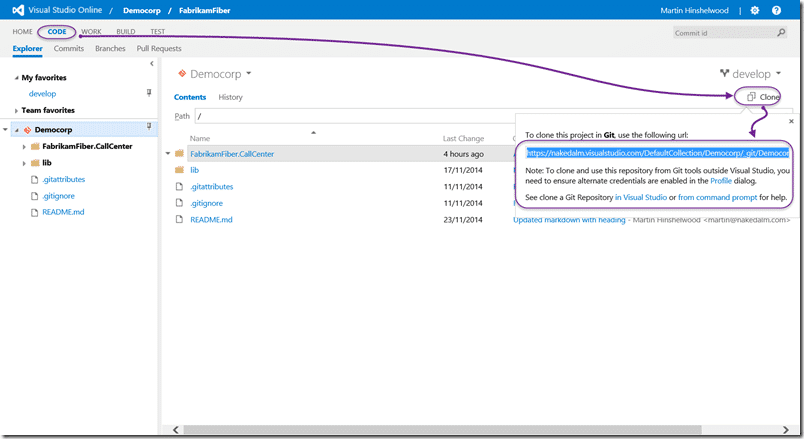804x439 pixels.
Task: Click the horizontal scrollbar right arrow
Action: pyautogui.click(x=786, y=430)
